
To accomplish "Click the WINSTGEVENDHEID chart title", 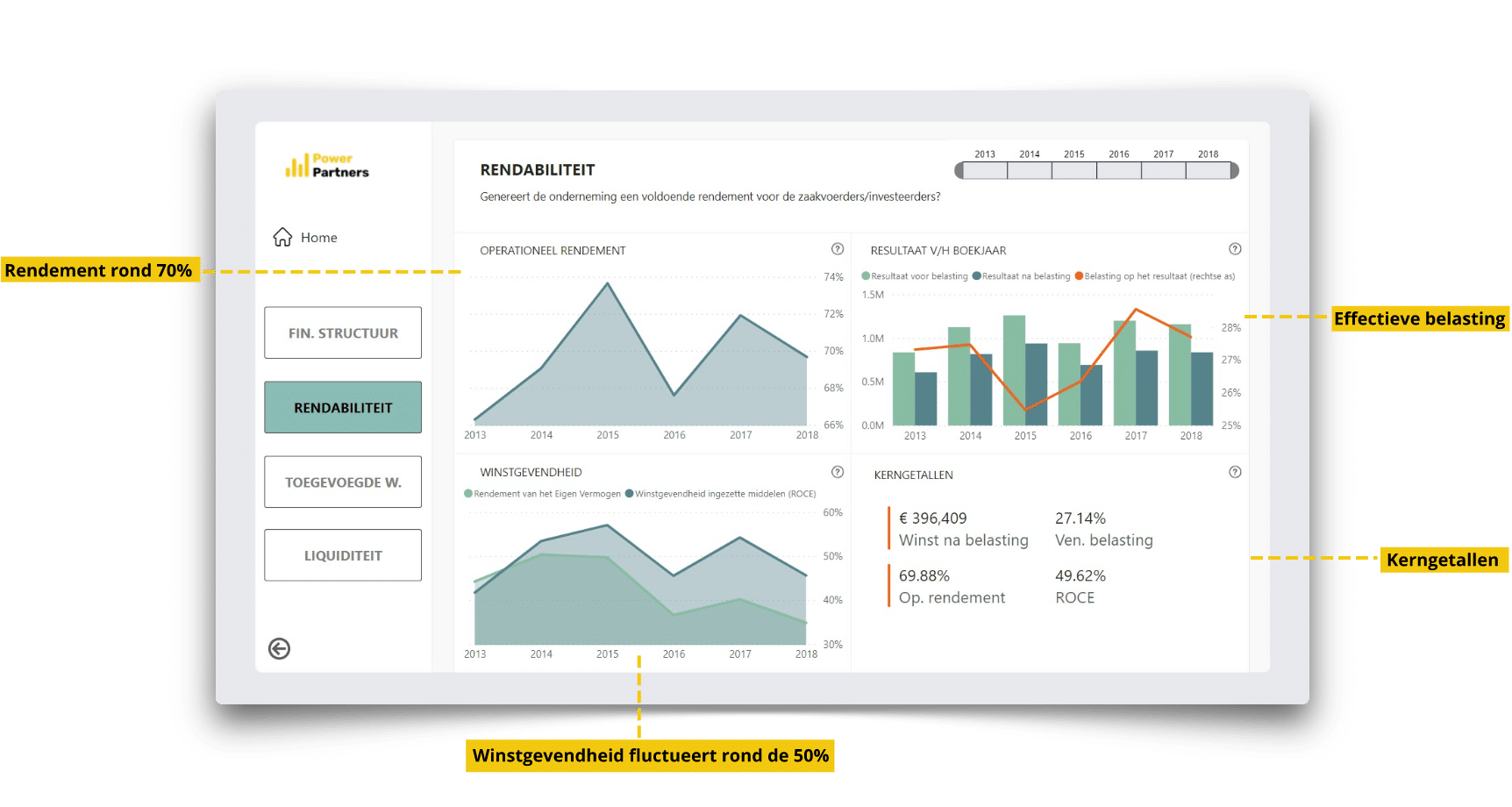I will point(531,473).
